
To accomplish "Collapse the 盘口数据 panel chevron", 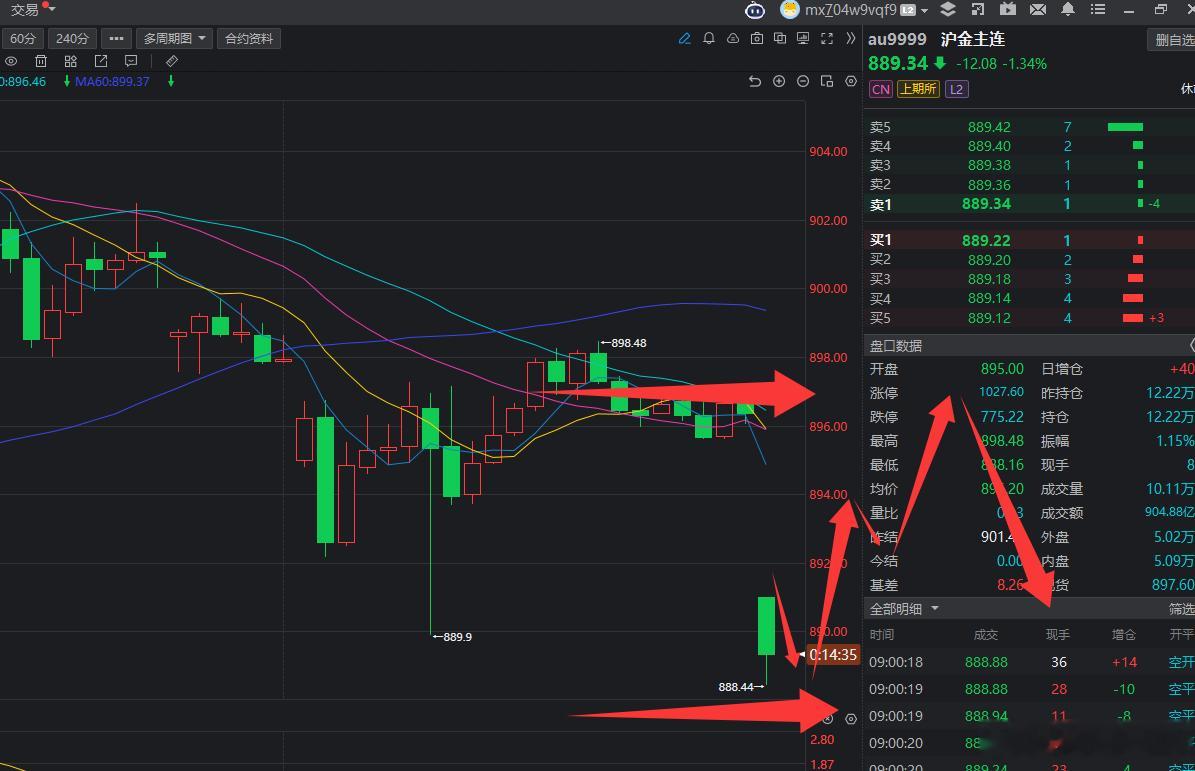I will (1191, 345).
